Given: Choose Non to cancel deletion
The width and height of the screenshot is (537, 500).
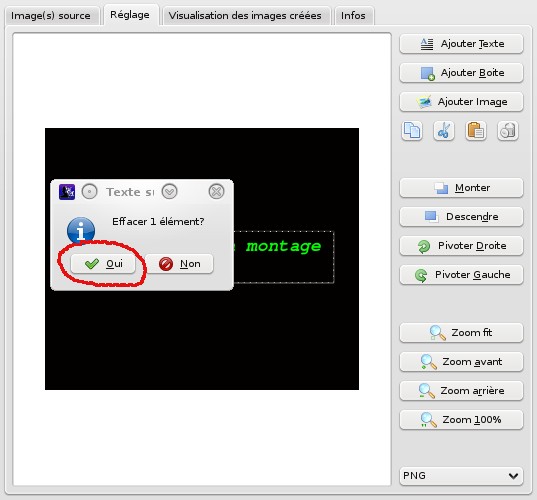Looking at the screenshot, I should point(179,264).
